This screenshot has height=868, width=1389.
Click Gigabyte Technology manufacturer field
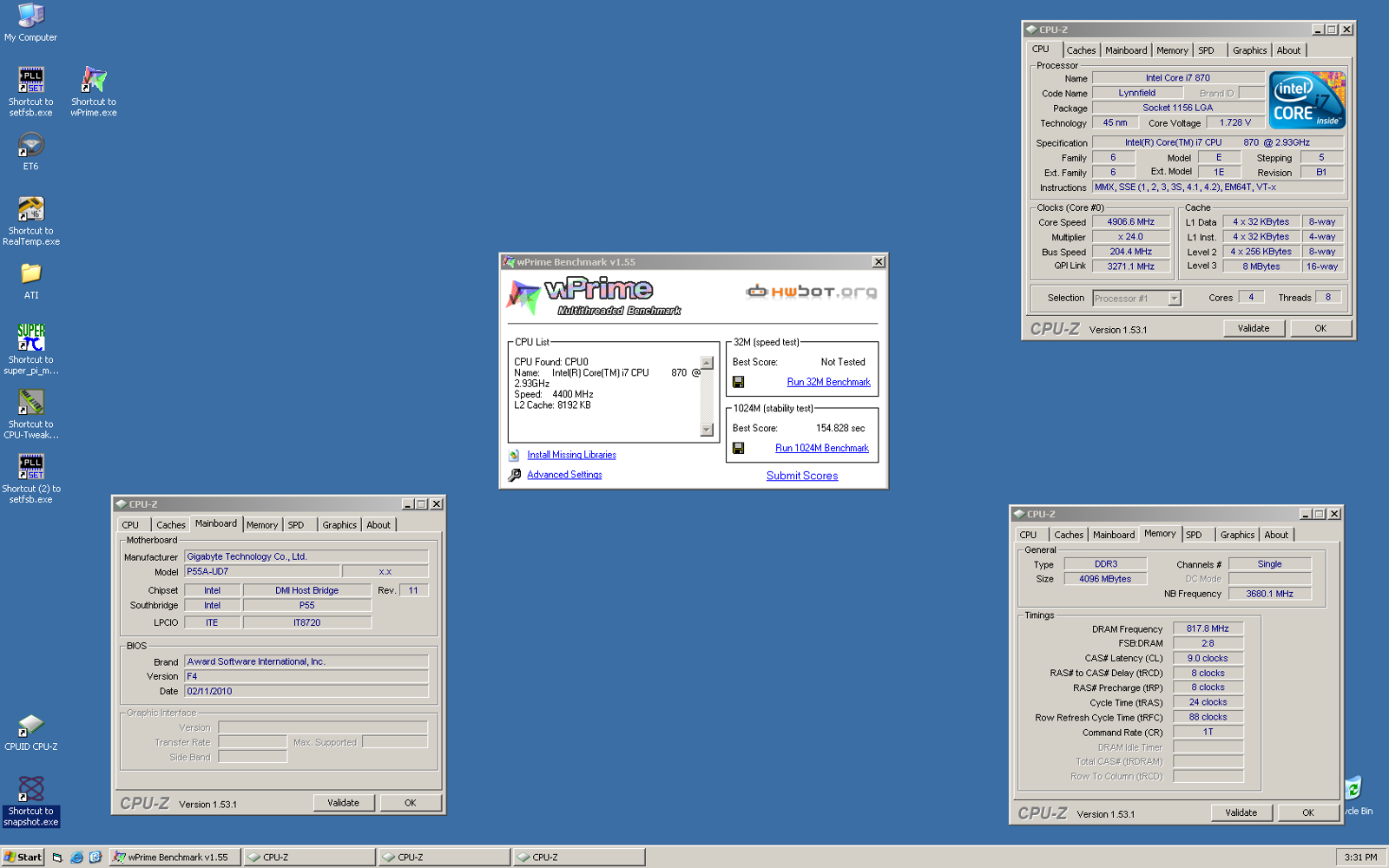[306, 556]
